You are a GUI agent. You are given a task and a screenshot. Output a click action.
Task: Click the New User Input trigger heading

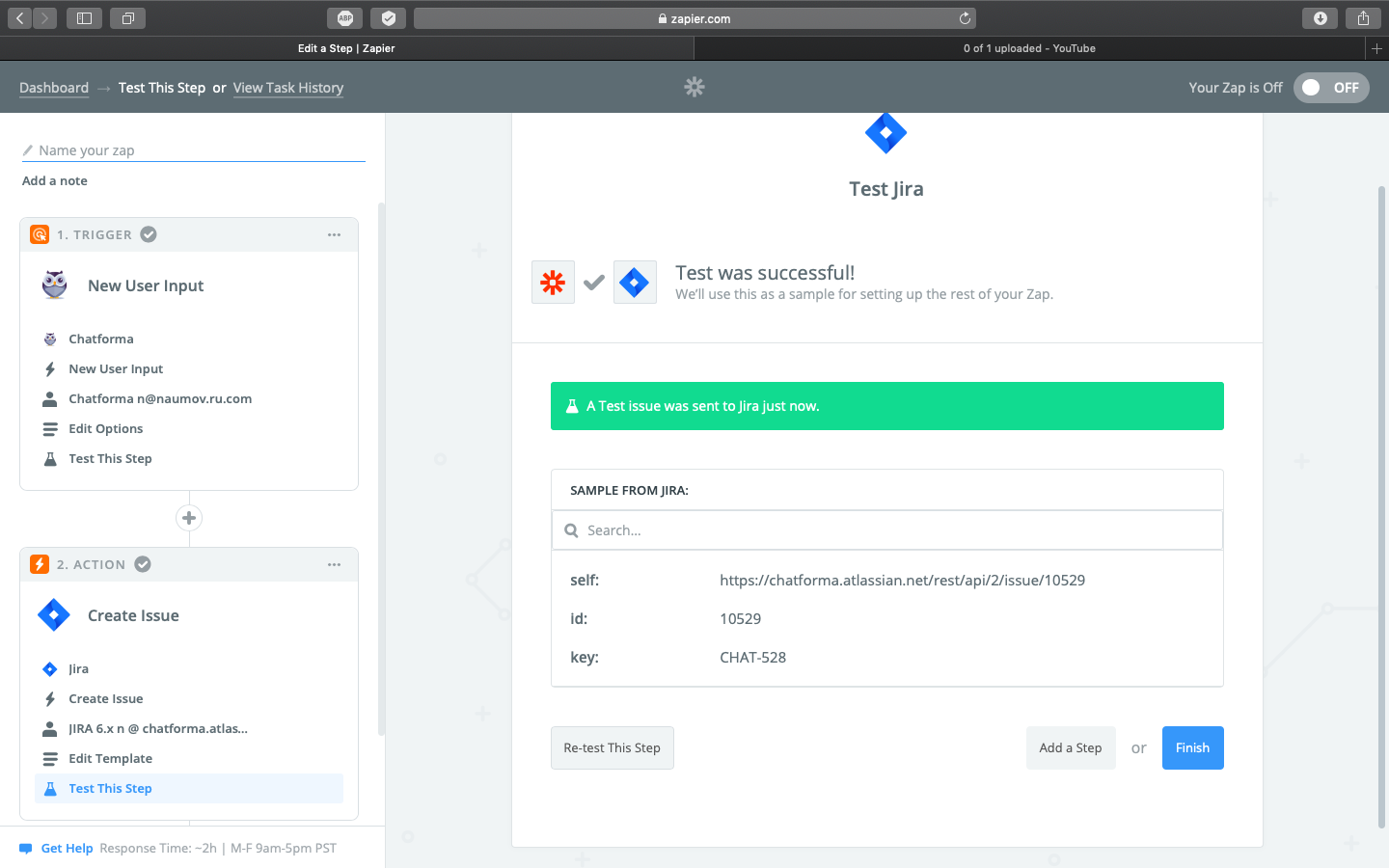(146, 285)
